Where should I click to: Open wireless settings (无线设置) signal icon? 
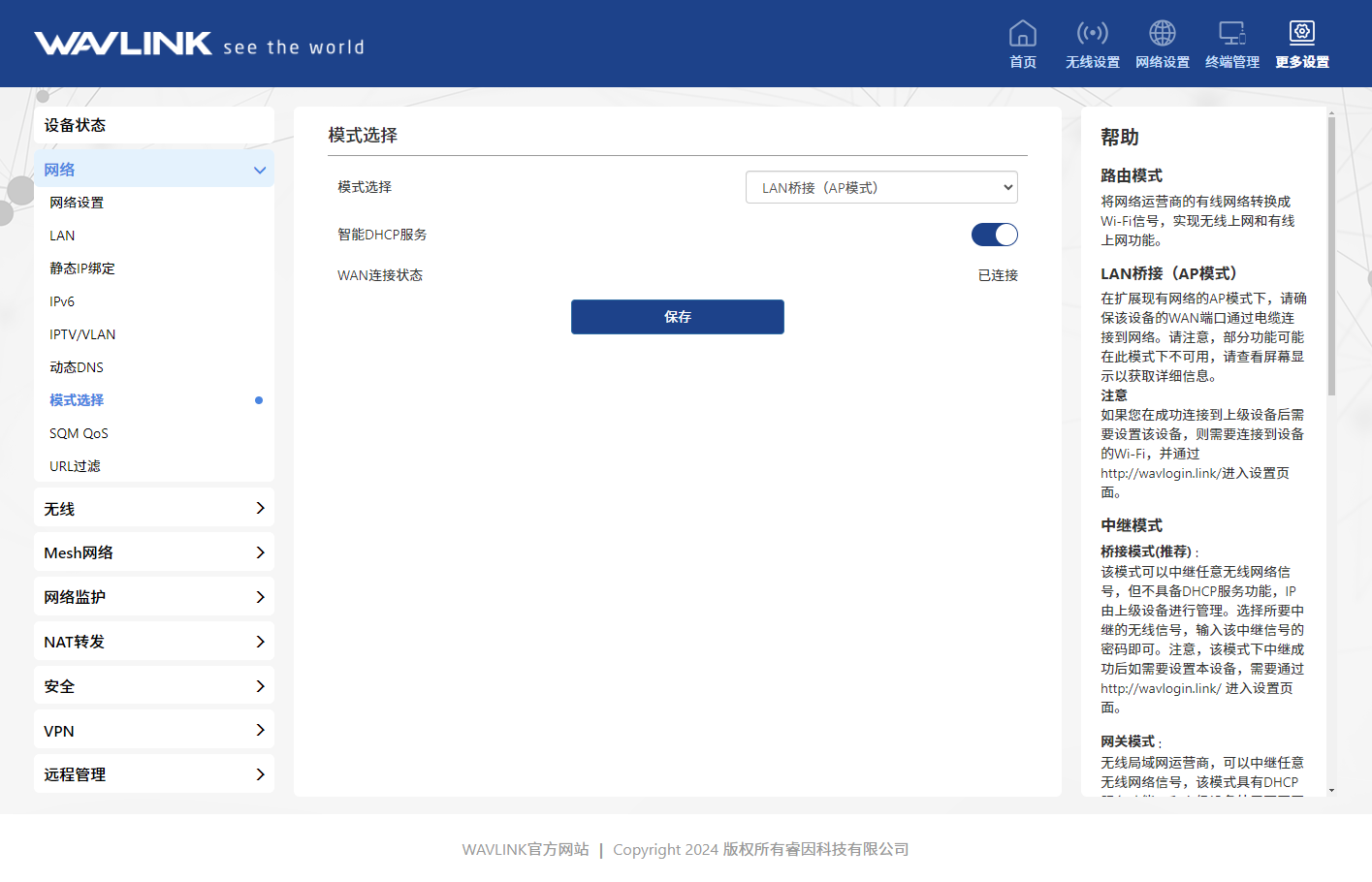pos(1092,34)
